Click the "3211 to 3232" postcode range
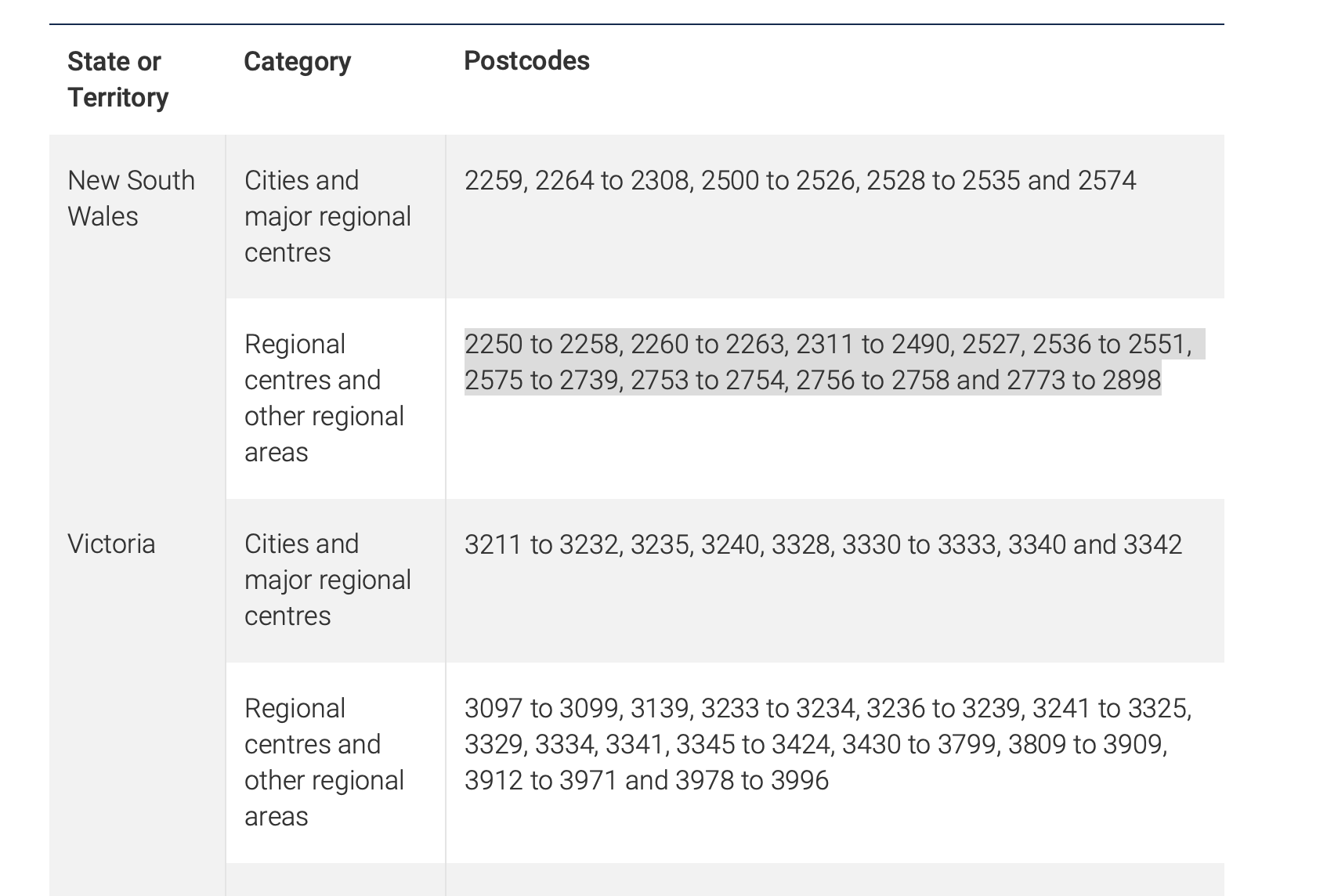The height and width of the screenshot is (896, 1327). pos(542,545)
